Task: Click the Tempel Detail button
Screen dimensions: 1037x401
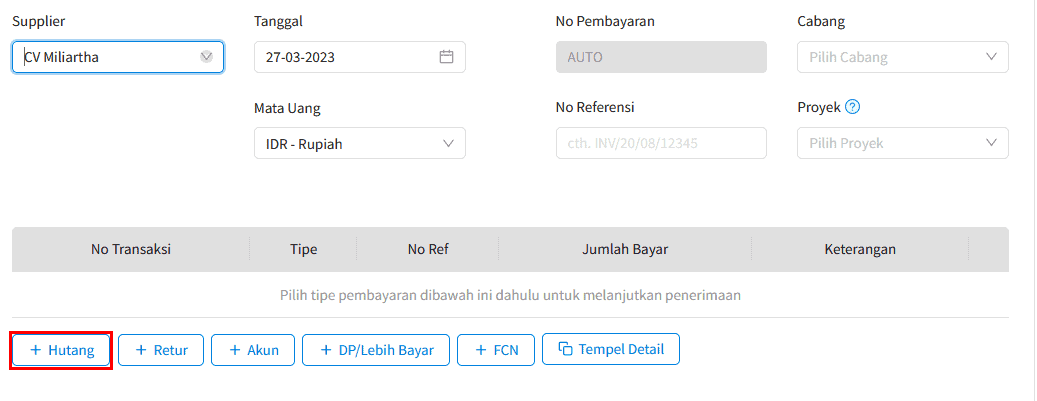Action: [x=611, y=349]
